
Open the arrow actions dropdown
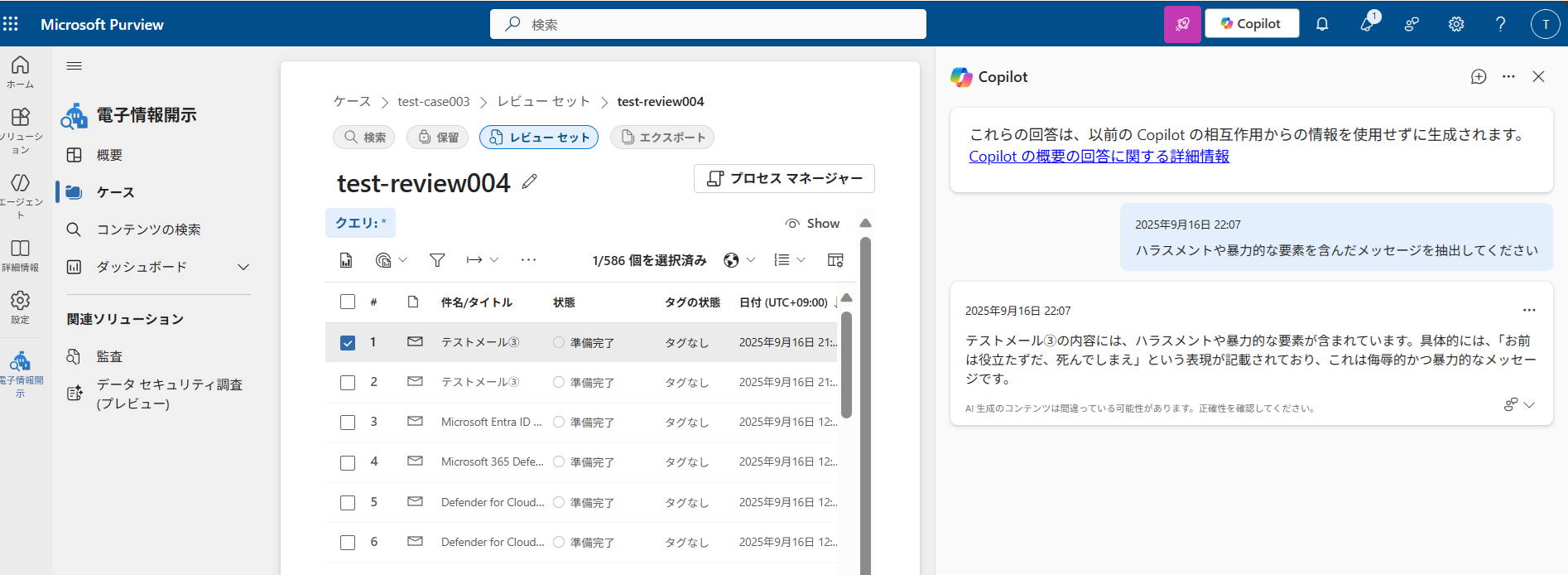(x=483, y=260)
